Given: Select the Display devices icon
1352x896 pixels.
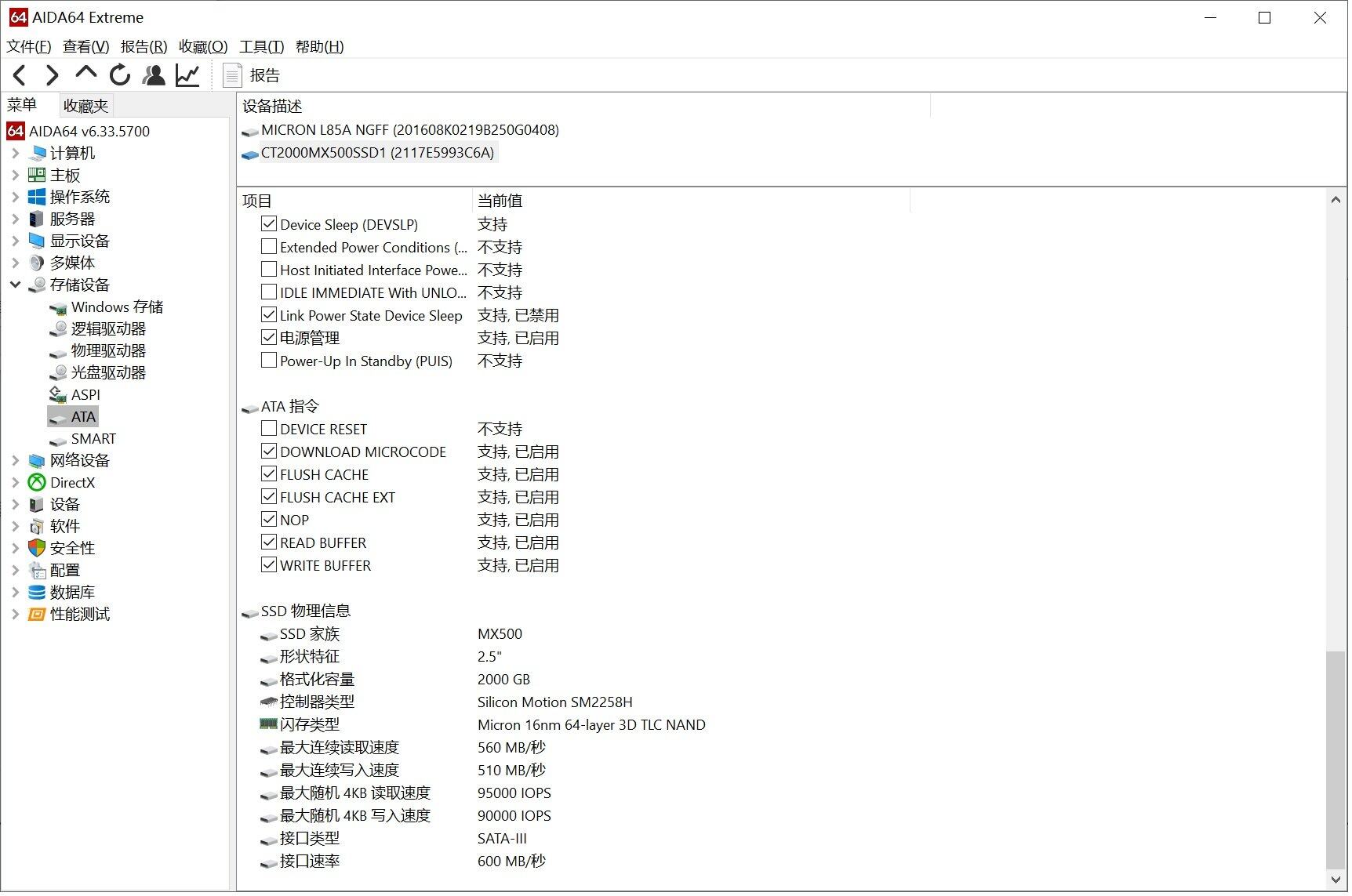Looking at the screenshot, I should pos(37,241).
